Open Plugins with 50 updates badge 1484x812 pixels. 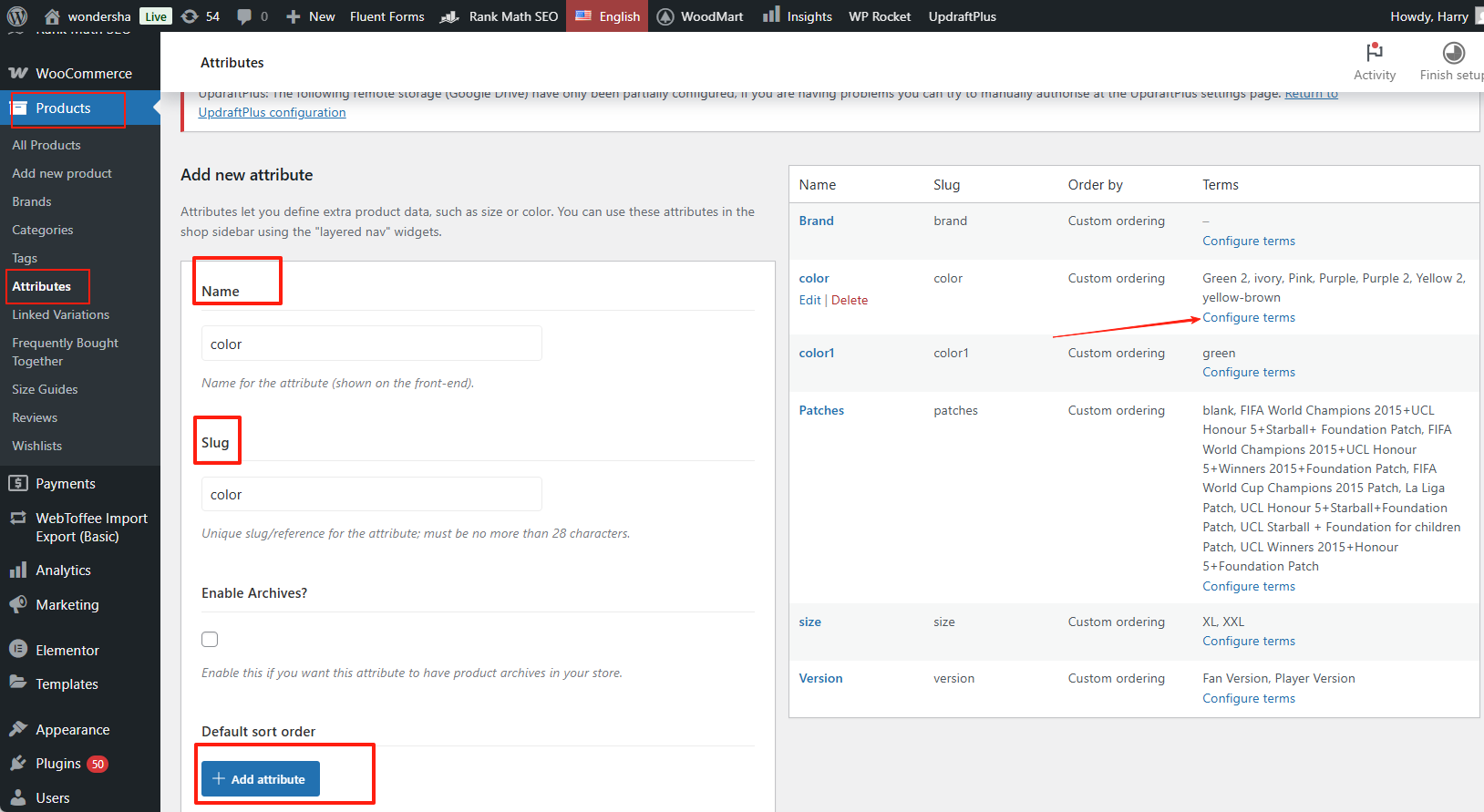click(x=58, y=764)
